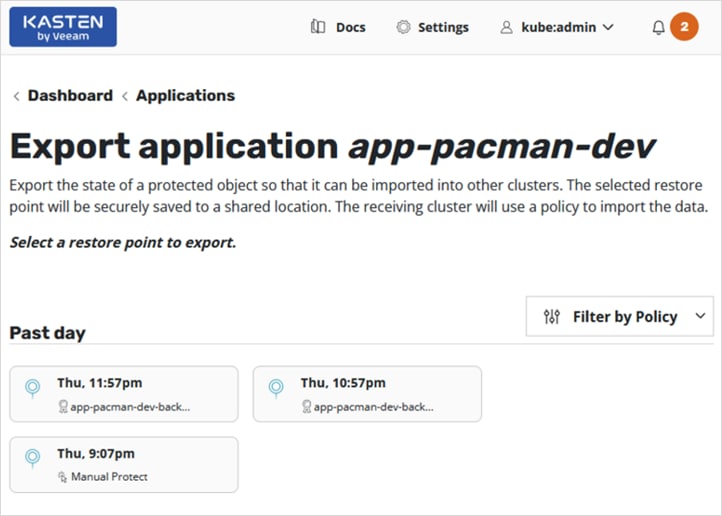Viewport: 722px width, 516px height.
Task: Open the Docs book icon
Action: 318,27
